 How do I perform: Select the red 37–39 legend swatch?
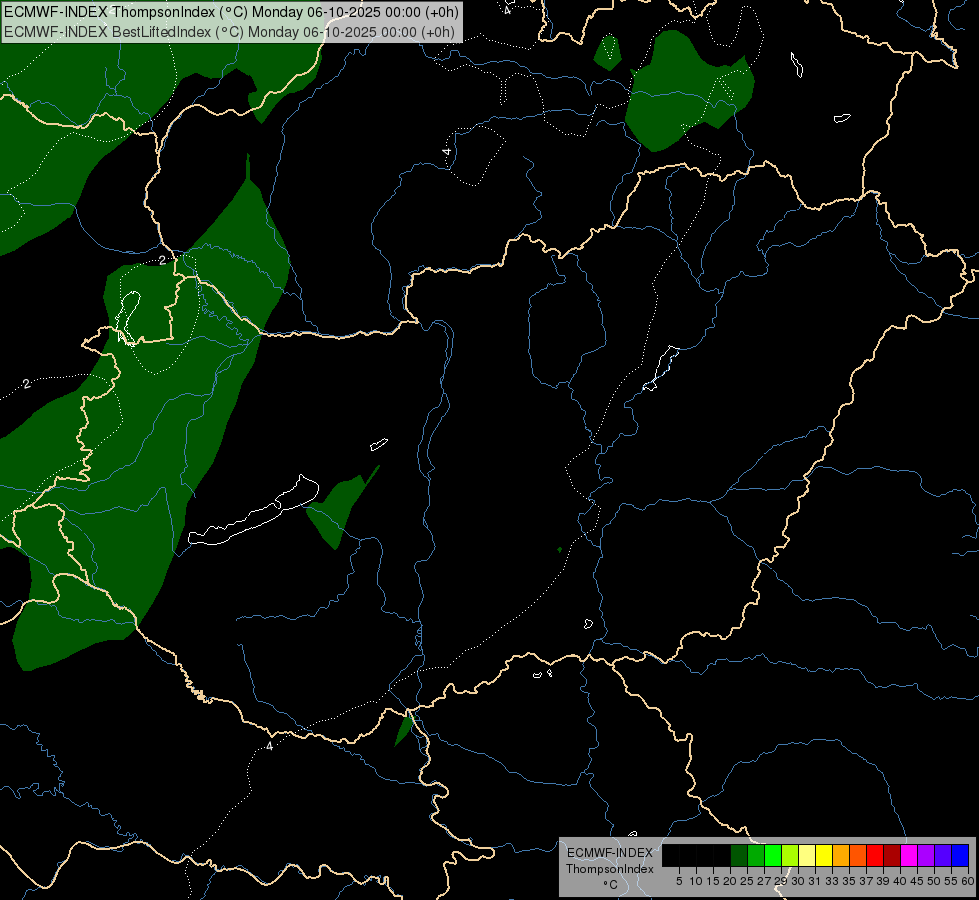[x=875, y=856]
